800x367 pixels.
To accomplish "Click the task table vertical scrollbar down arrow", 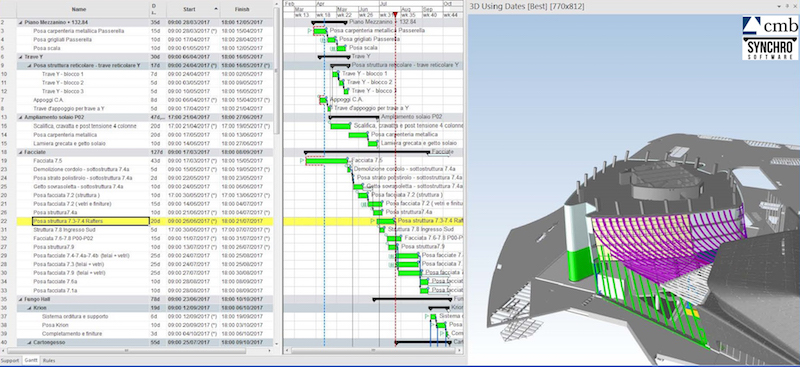I will point(278,344).
